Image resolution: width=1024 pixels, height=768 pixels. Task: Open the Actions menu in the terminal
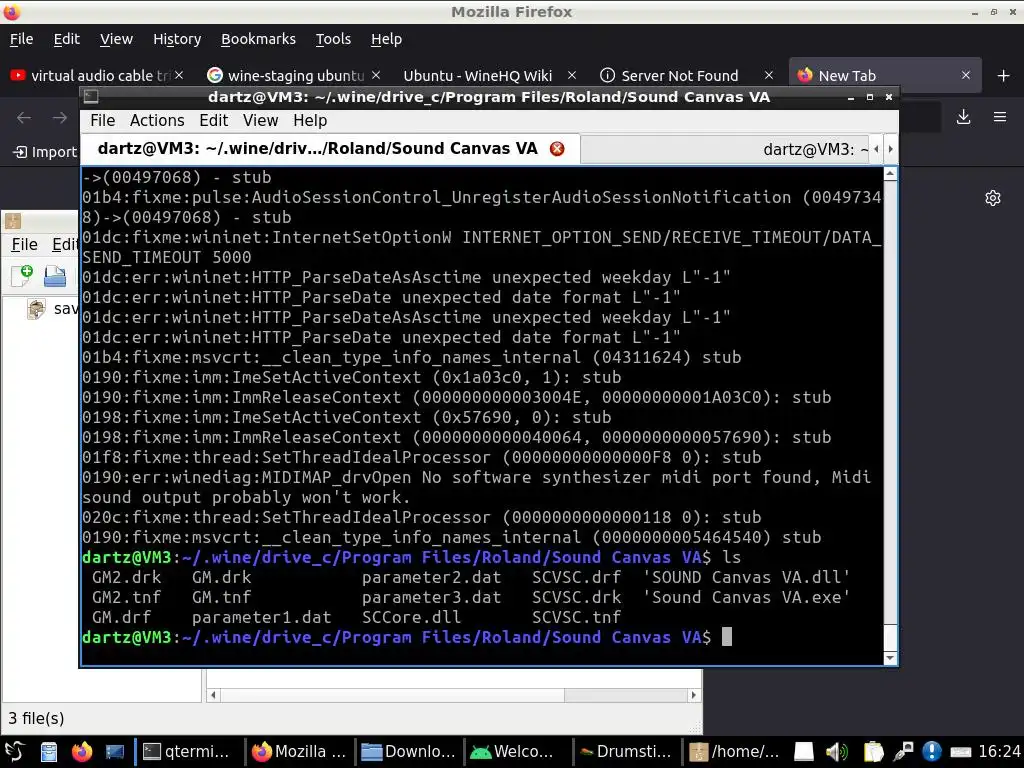[x=157, y=121]
